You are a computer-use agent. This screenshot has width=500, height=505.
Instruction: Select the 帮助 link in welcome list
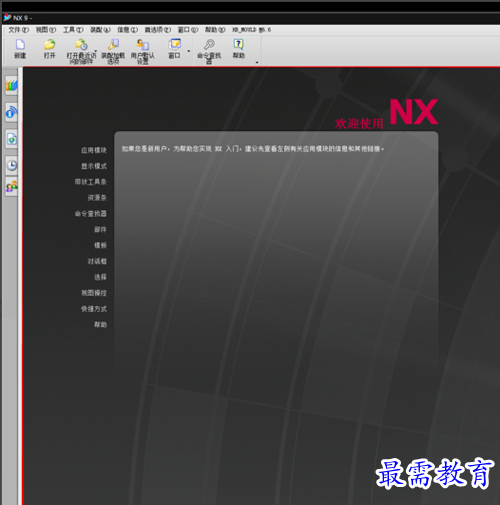[100, 324]
